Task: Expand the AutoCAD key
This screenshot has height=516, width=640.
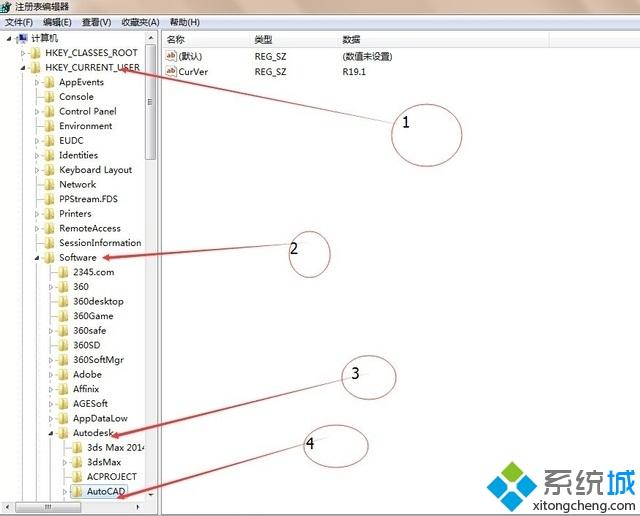Action: [x=64, y=492]
